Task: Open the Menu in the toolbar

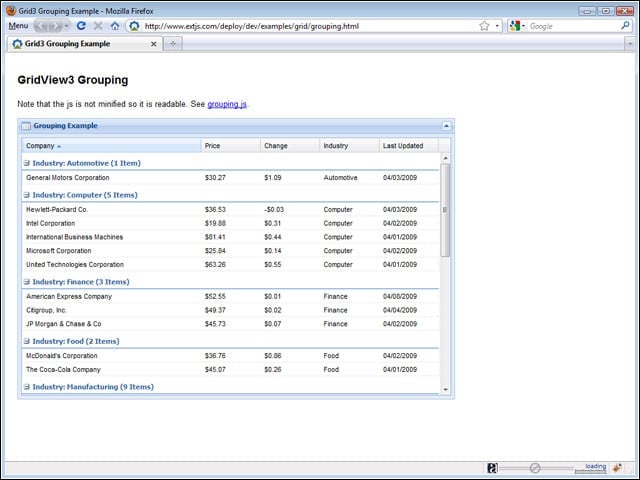Action: pyautogui.click(x=18, y=26)
